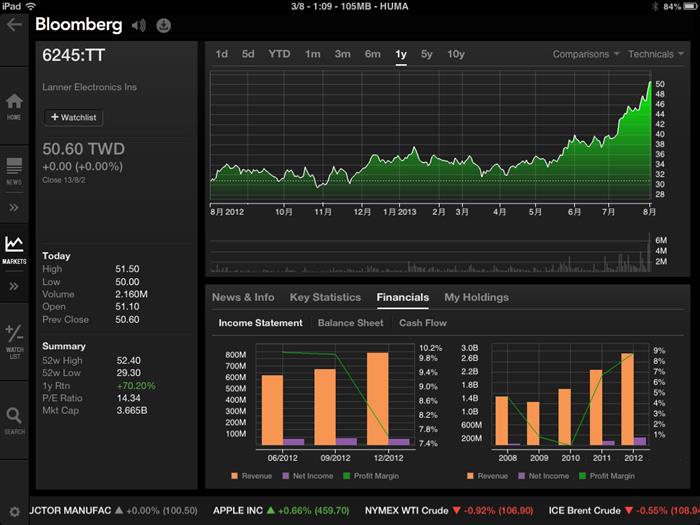Show the Income Statement view
The image size is (700, 525).
pyautogui.click(x=260, y=323)
